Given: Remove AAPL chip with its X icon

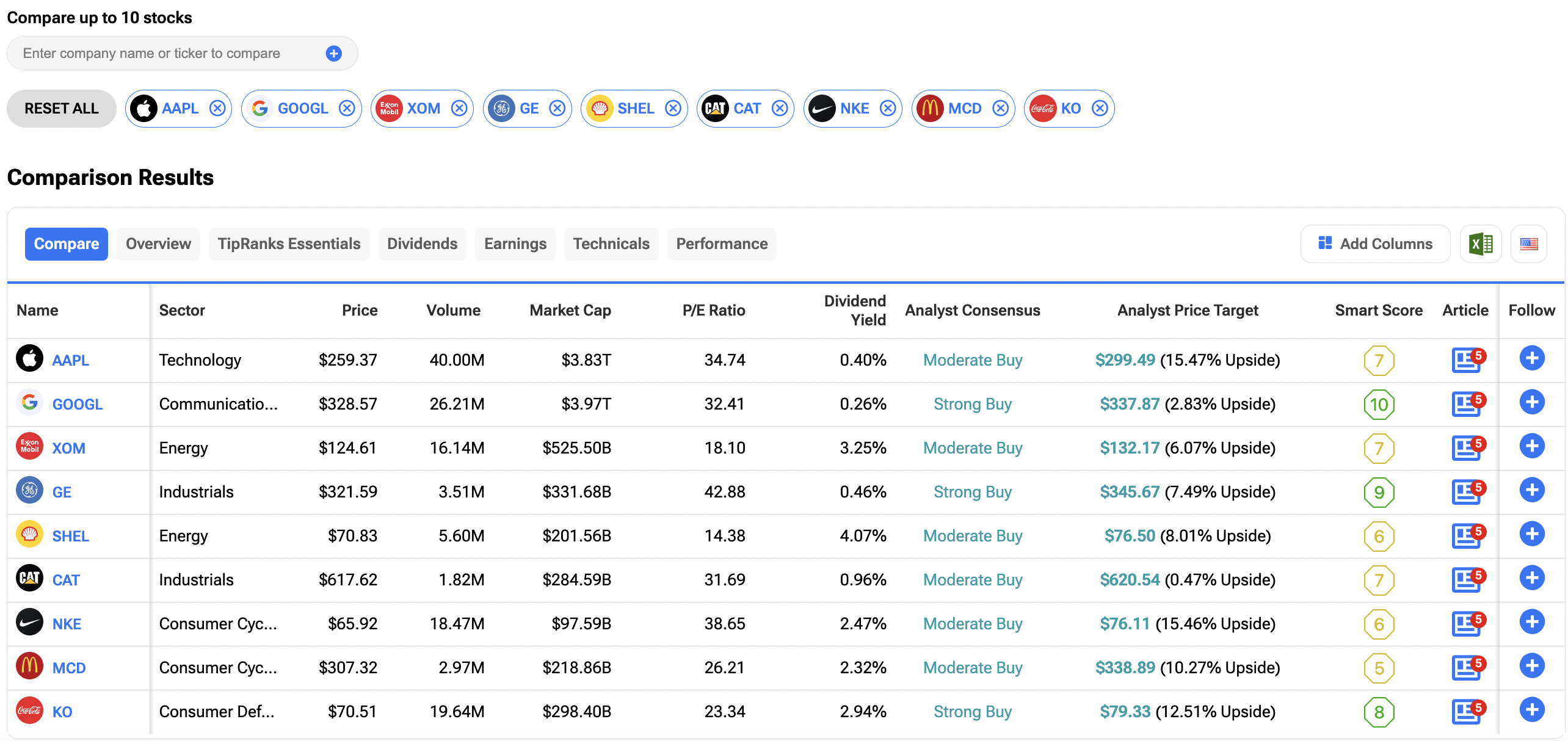Looking at the screenshot, I should coord(217,109).
